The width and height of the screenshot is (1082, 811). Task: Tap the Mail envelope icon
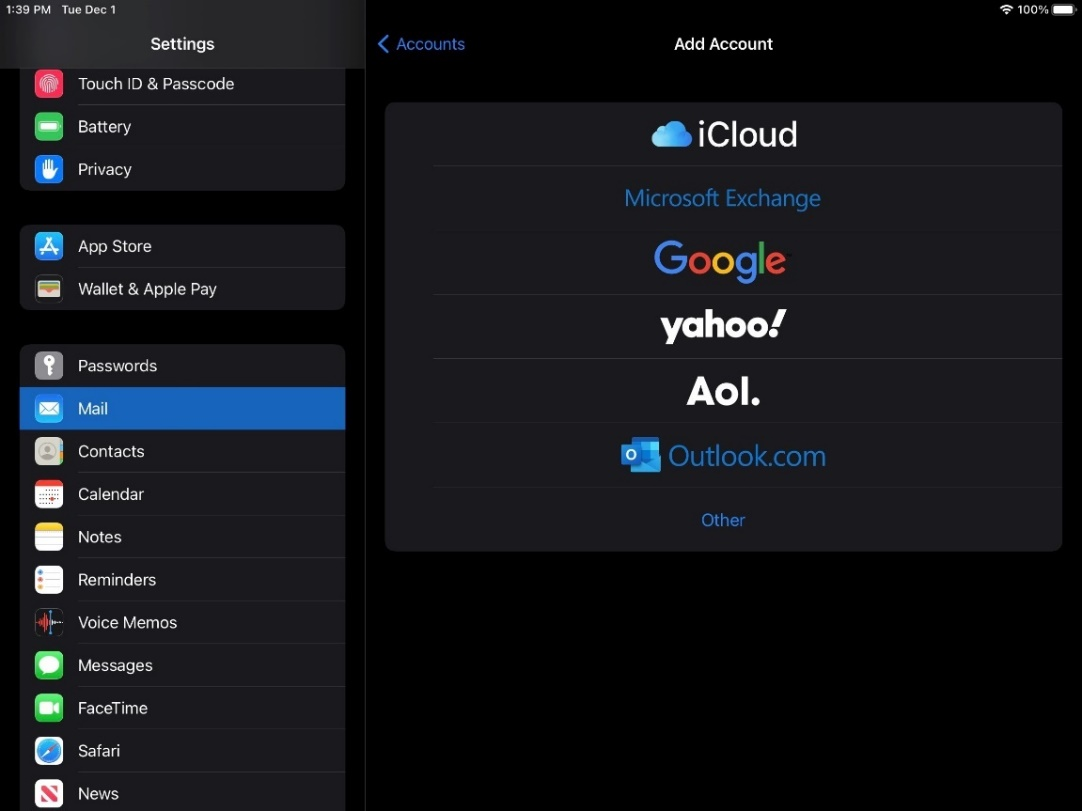click(x=49, y=409)
